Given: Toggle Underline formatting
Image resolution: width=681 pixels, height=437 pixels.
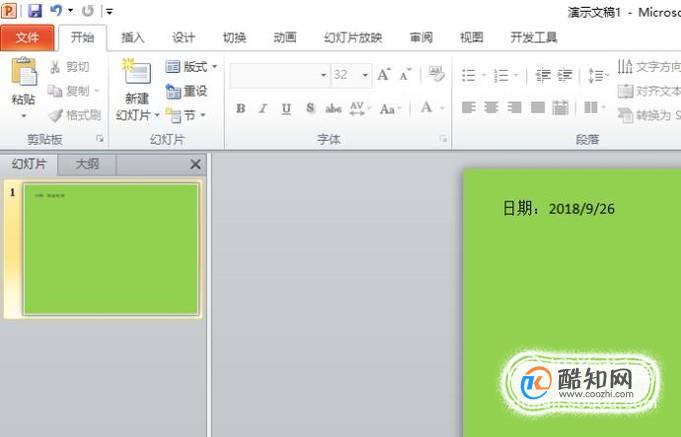Looking at the screenshot, I should click(286, 108).
